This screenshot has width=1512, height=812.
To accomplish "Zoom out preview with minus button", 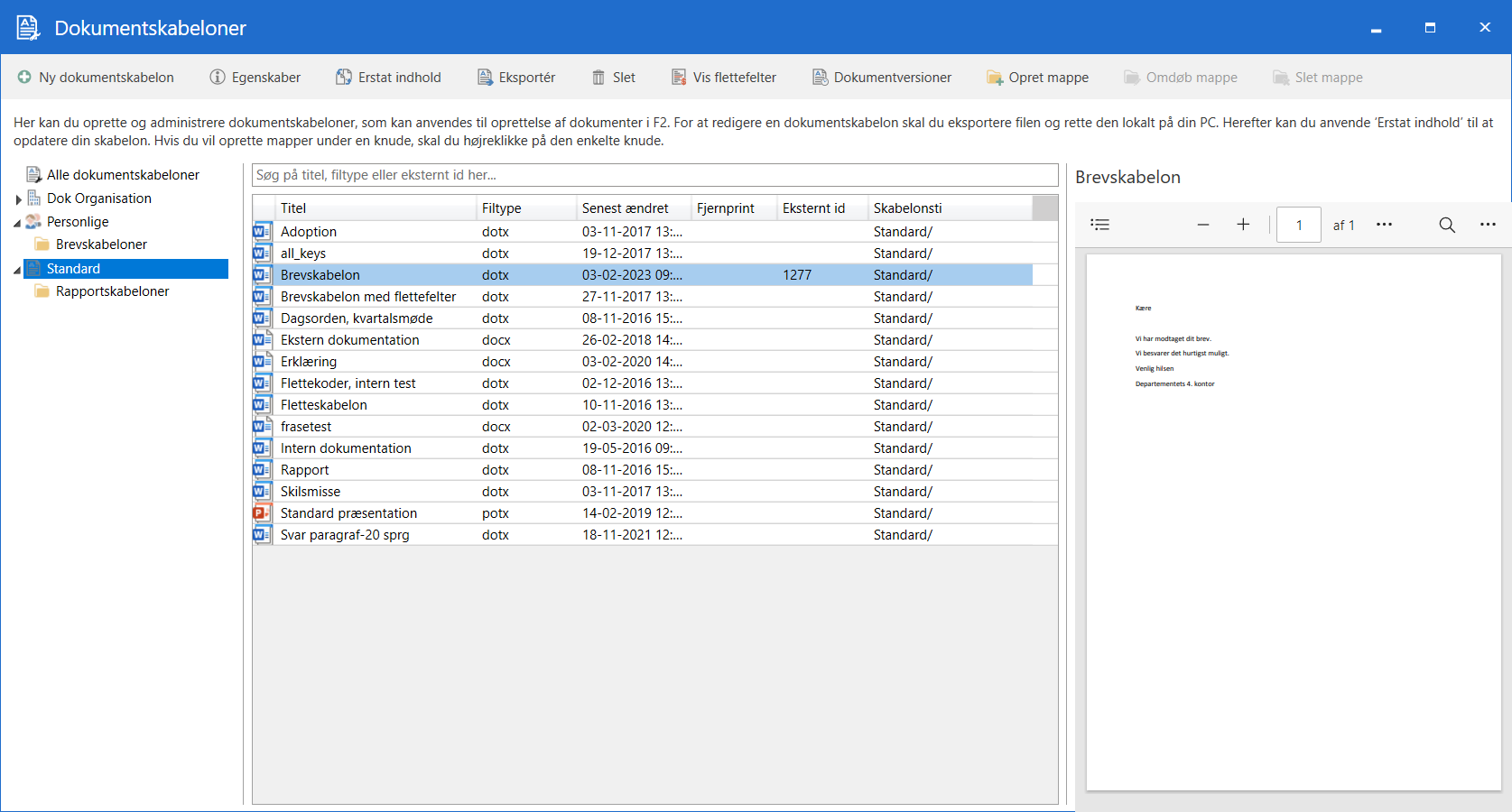I will (1203, 225).
